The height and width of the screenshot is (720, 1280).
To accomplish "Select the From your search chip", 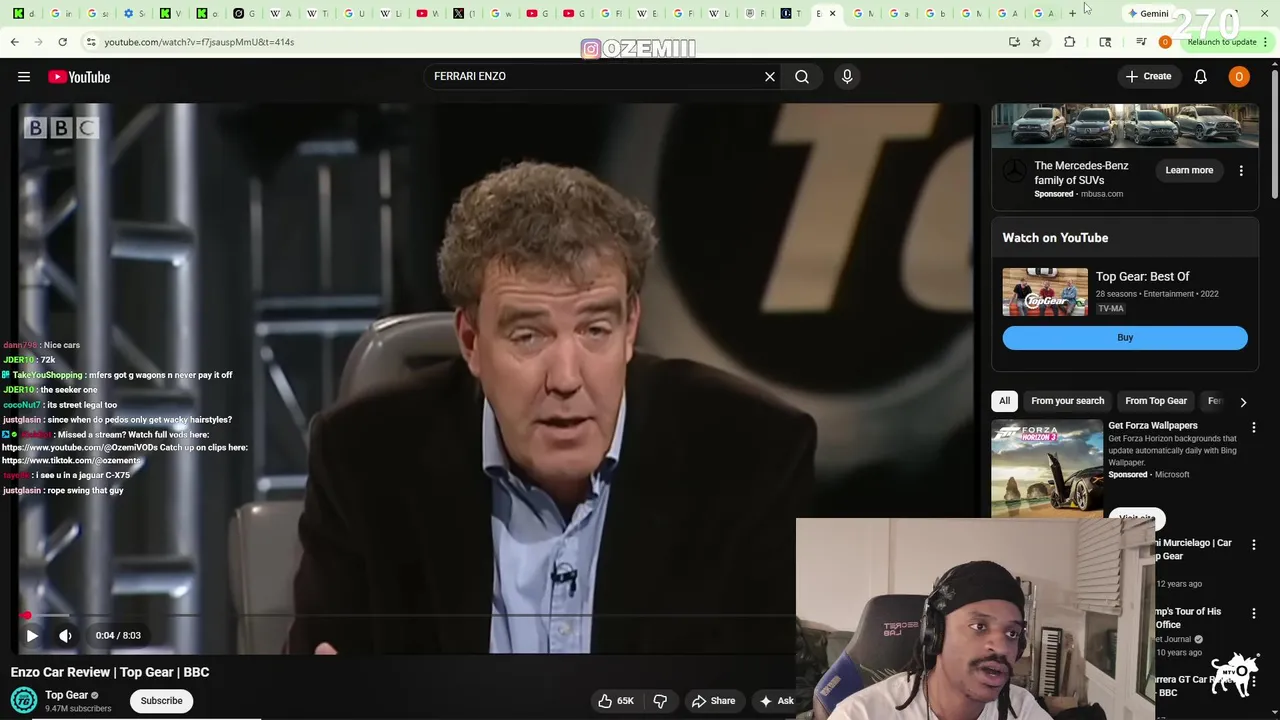I will 1067,401.
